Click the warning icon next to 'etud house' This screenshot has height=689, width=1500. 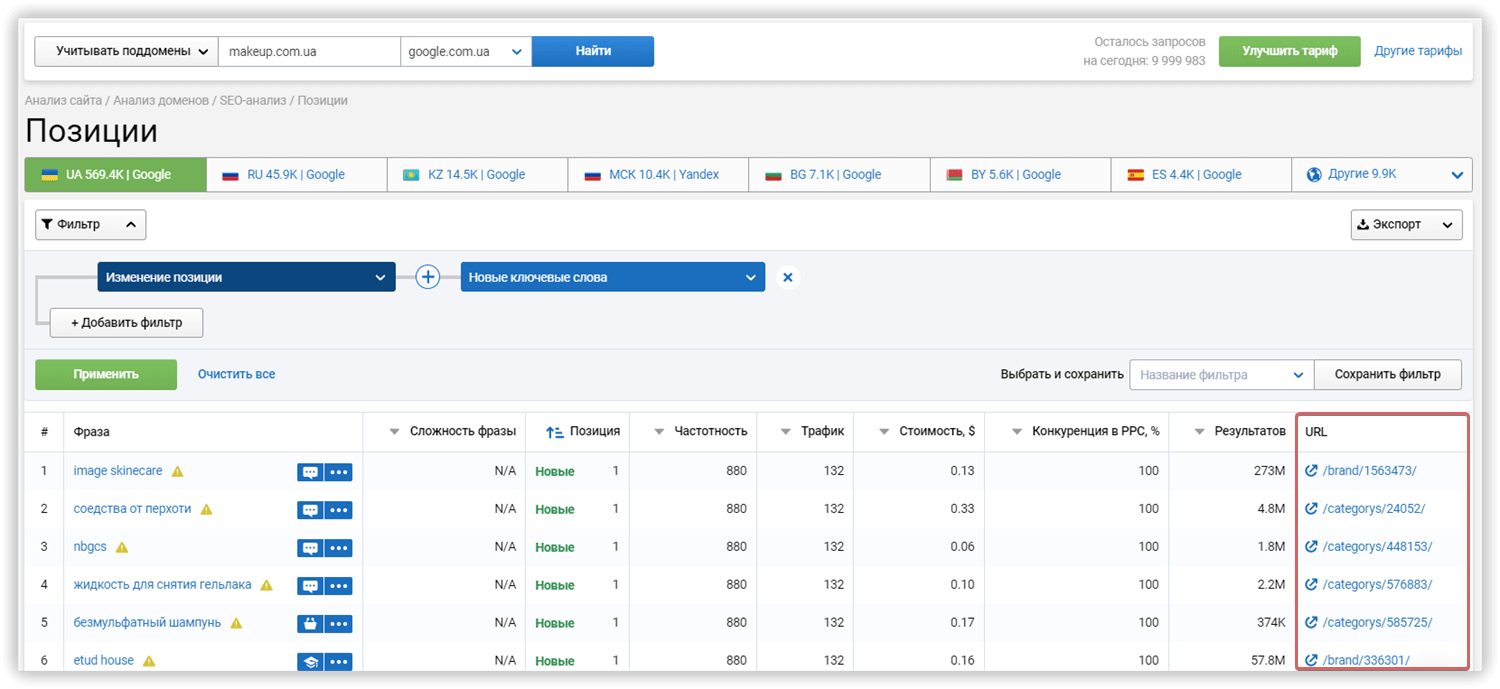(x=149, y=661)
